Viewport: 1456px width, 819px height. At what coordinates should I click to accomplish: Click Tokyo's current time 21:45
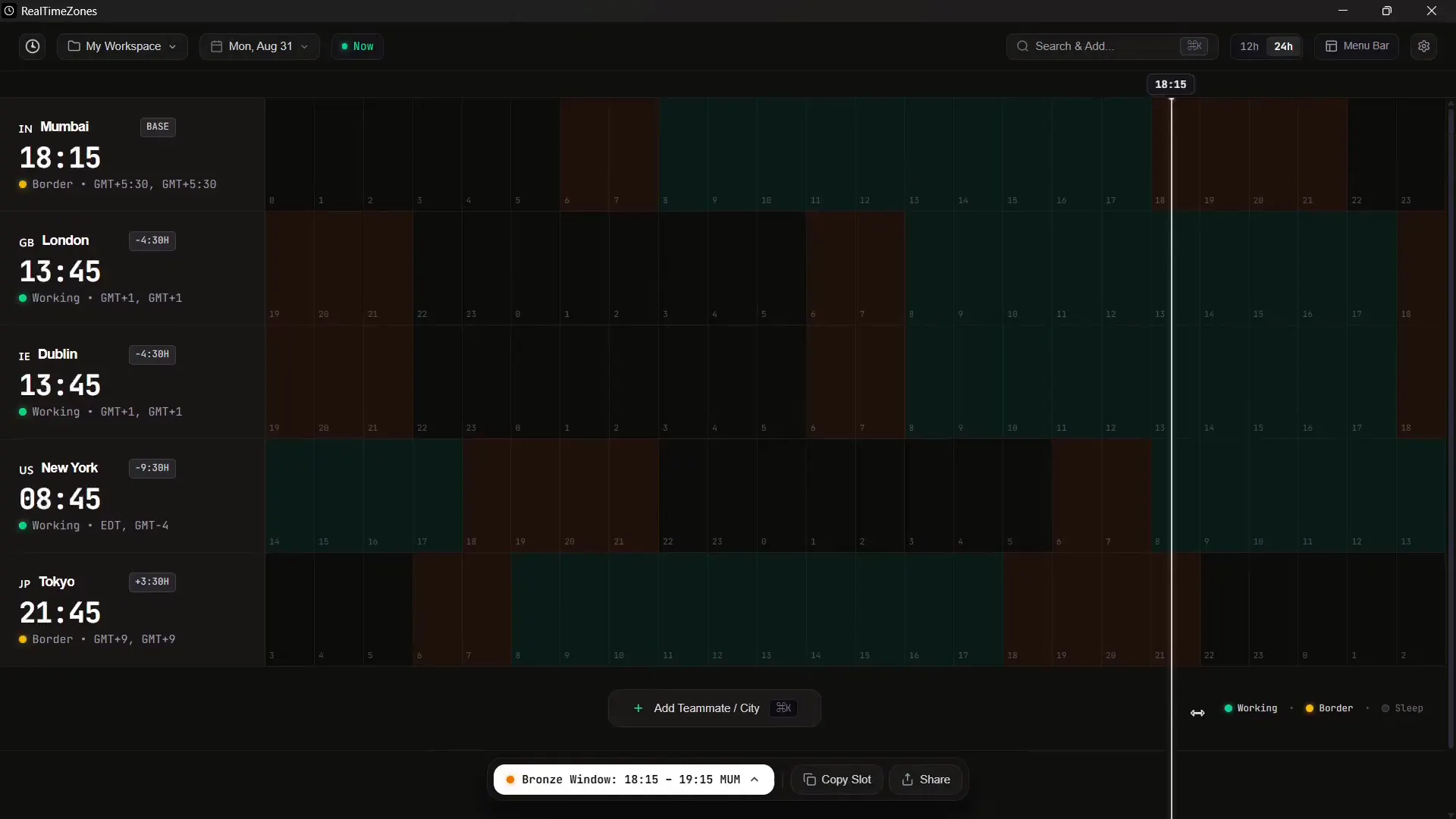pyautogui.click(x=60, y=613)
